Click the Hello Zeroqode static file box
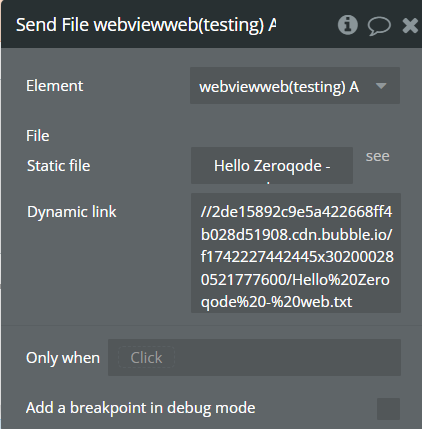 272,166
